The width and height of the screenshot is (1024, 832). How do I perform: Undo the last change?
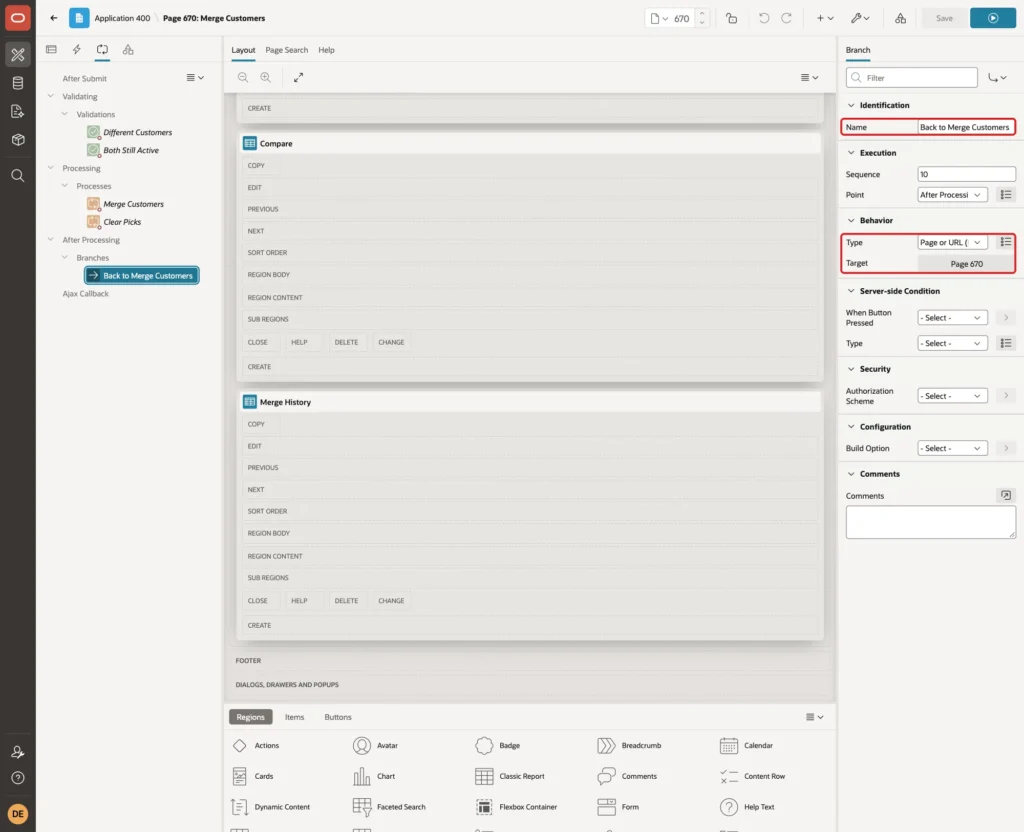tap(763, 18)
